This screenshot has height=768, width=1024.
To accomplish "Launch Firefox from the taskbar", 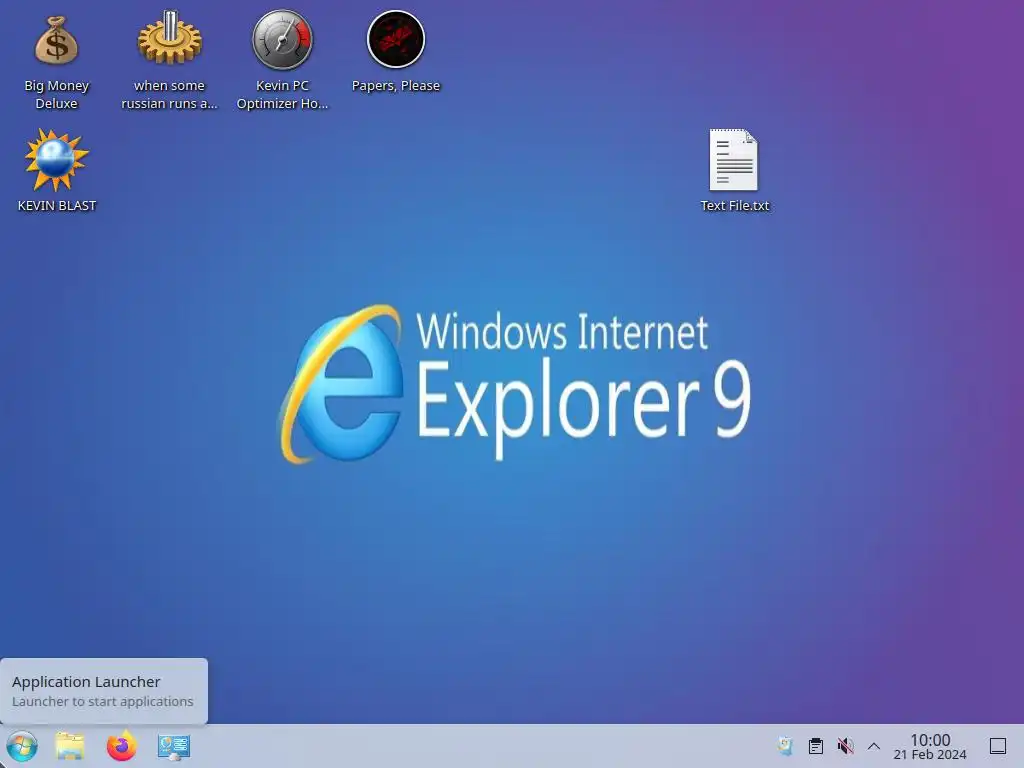I will click(x=121, y=746).
